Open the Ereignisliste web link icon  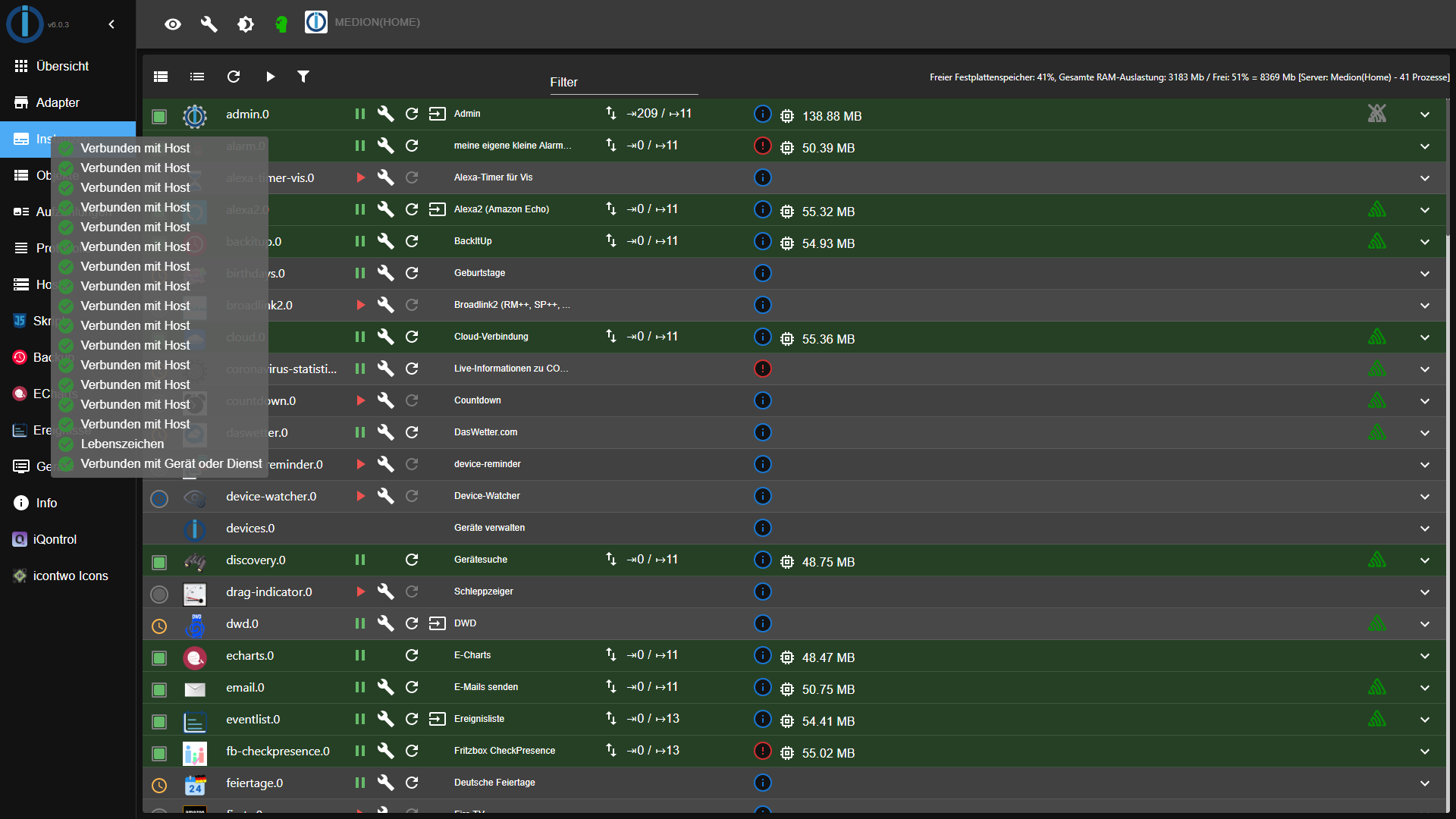pos(438,719)
